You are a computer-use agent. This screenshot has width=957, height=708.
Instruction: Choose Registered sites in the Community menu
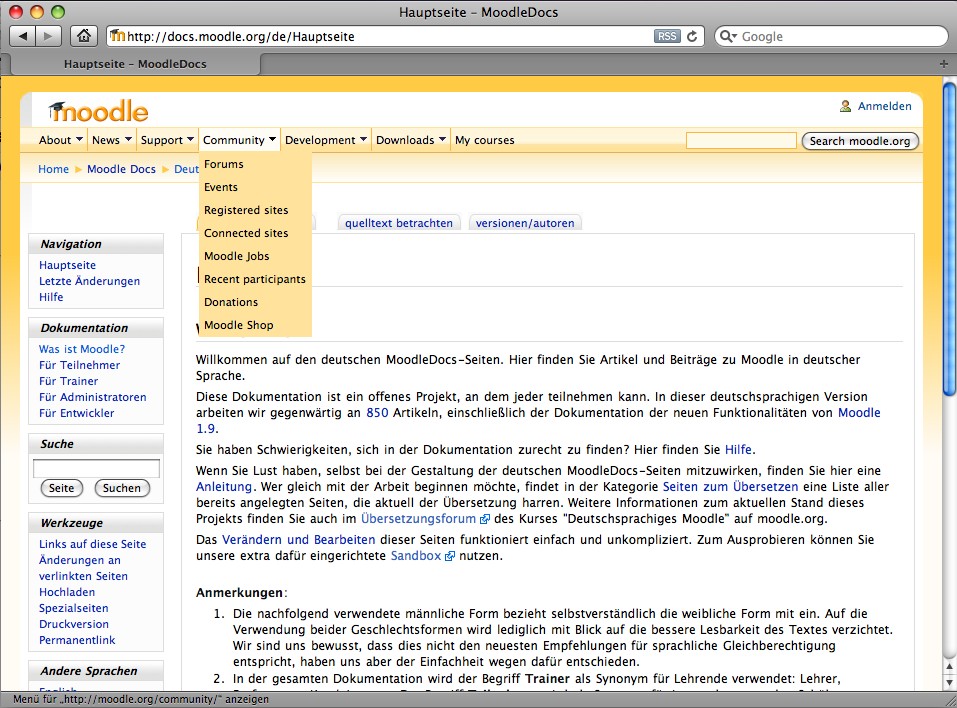[246, 210]
